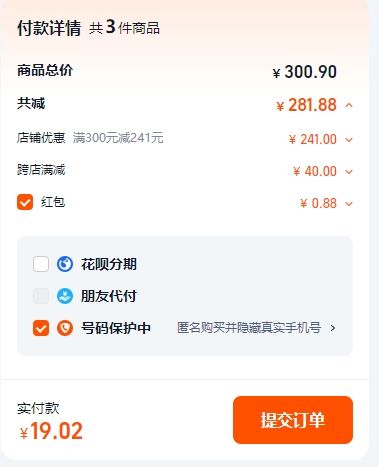Click the 号码保护中 label
The image size is (379, 467).
[x=116, y=328]
